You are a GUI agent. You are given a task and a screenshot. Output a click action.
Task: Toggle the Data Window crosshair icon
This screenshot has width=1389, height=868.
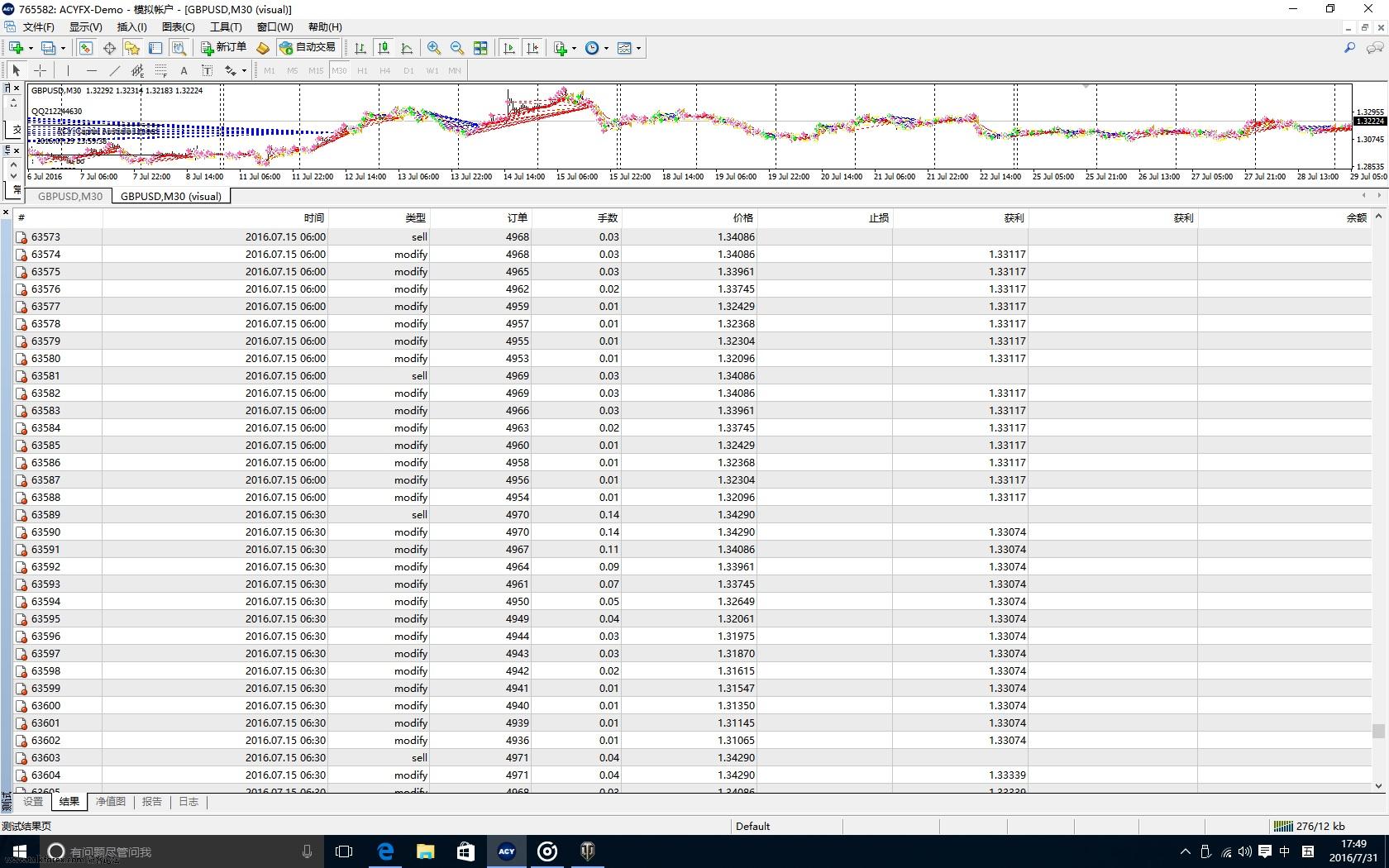tap(109, 48)
